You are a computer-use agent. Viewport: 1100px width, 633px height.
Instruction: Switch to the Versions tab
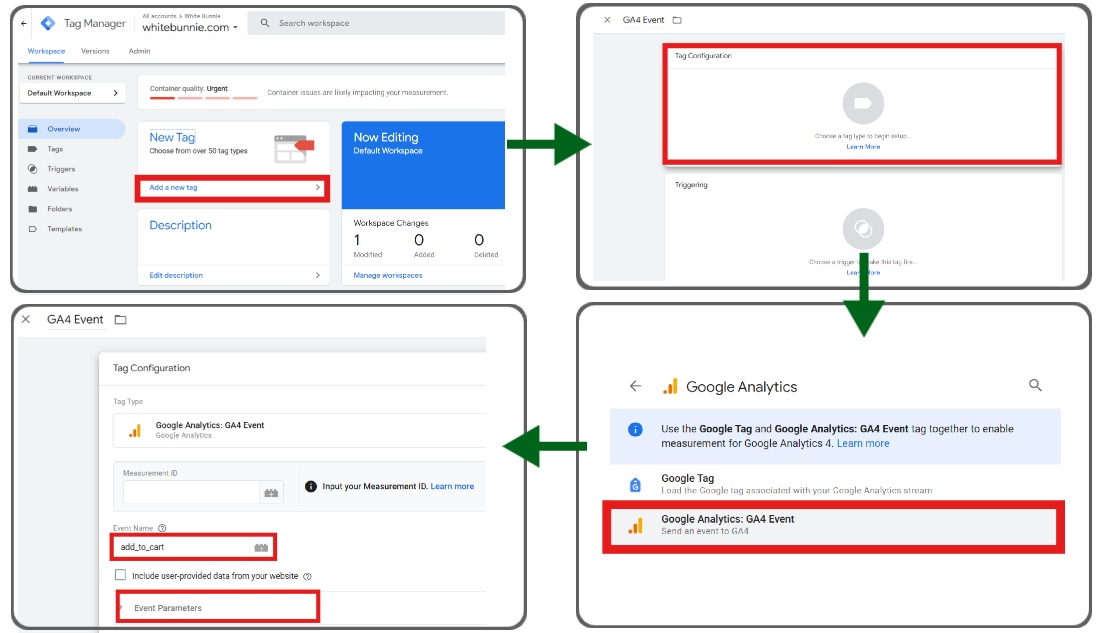(x=95, y=51)
